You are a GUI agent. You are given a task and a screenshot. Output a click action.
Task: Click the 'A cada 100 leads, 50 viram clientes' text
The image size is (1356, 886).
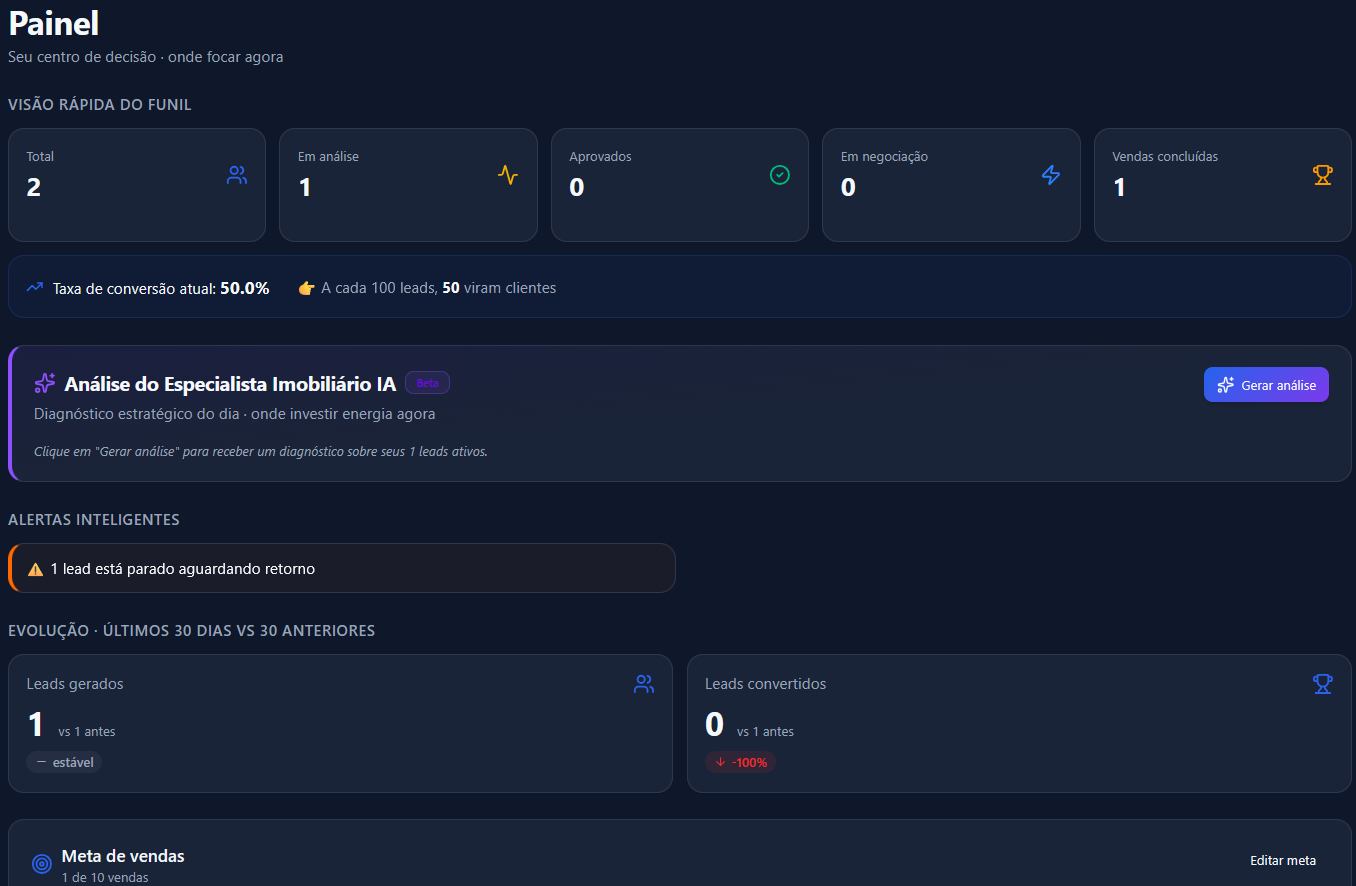pos(438,288)
